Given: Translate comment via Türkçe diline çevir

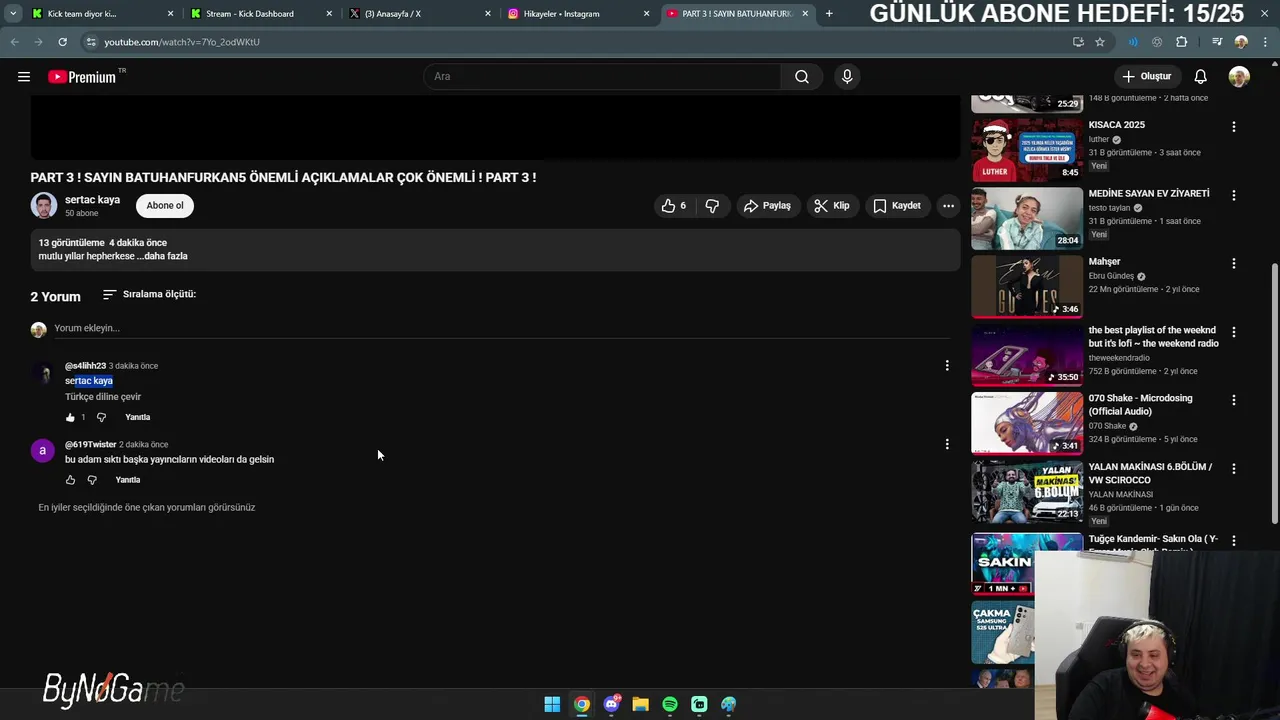Looking at the screenshot, I should coord(103,397).
